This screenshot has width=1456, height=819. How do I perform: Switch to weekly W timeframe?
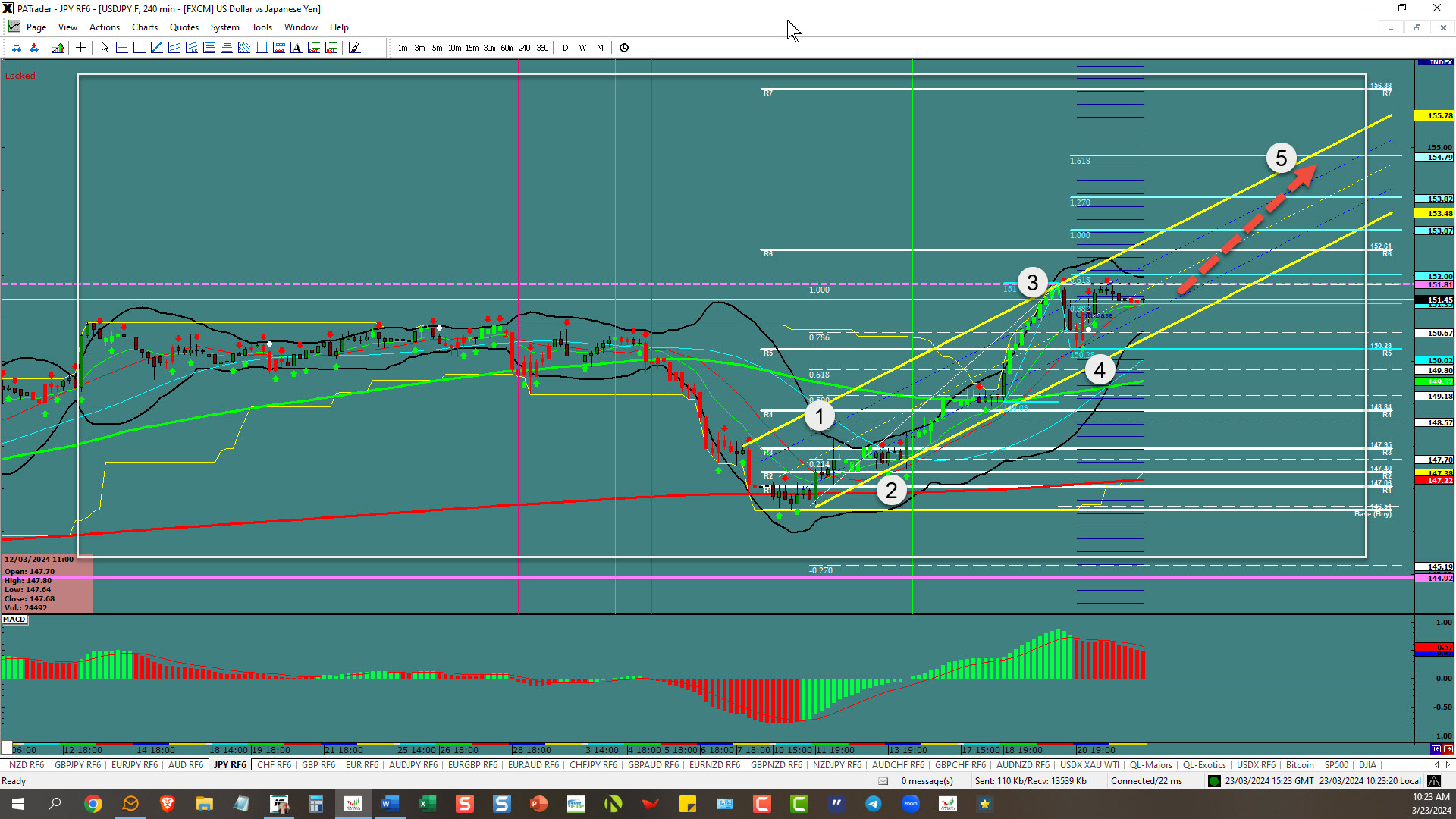(x=583, y=48)
